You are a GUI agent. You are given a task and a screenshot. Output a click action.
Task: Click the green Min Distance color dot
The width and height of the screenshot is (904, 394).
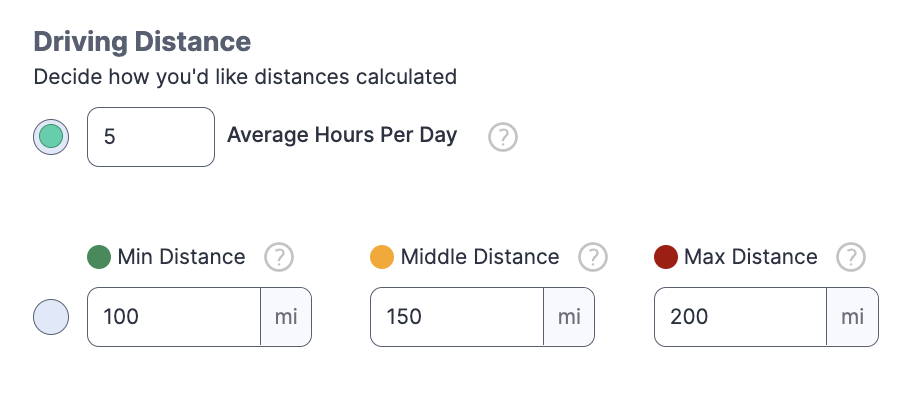tap(99, 257)
